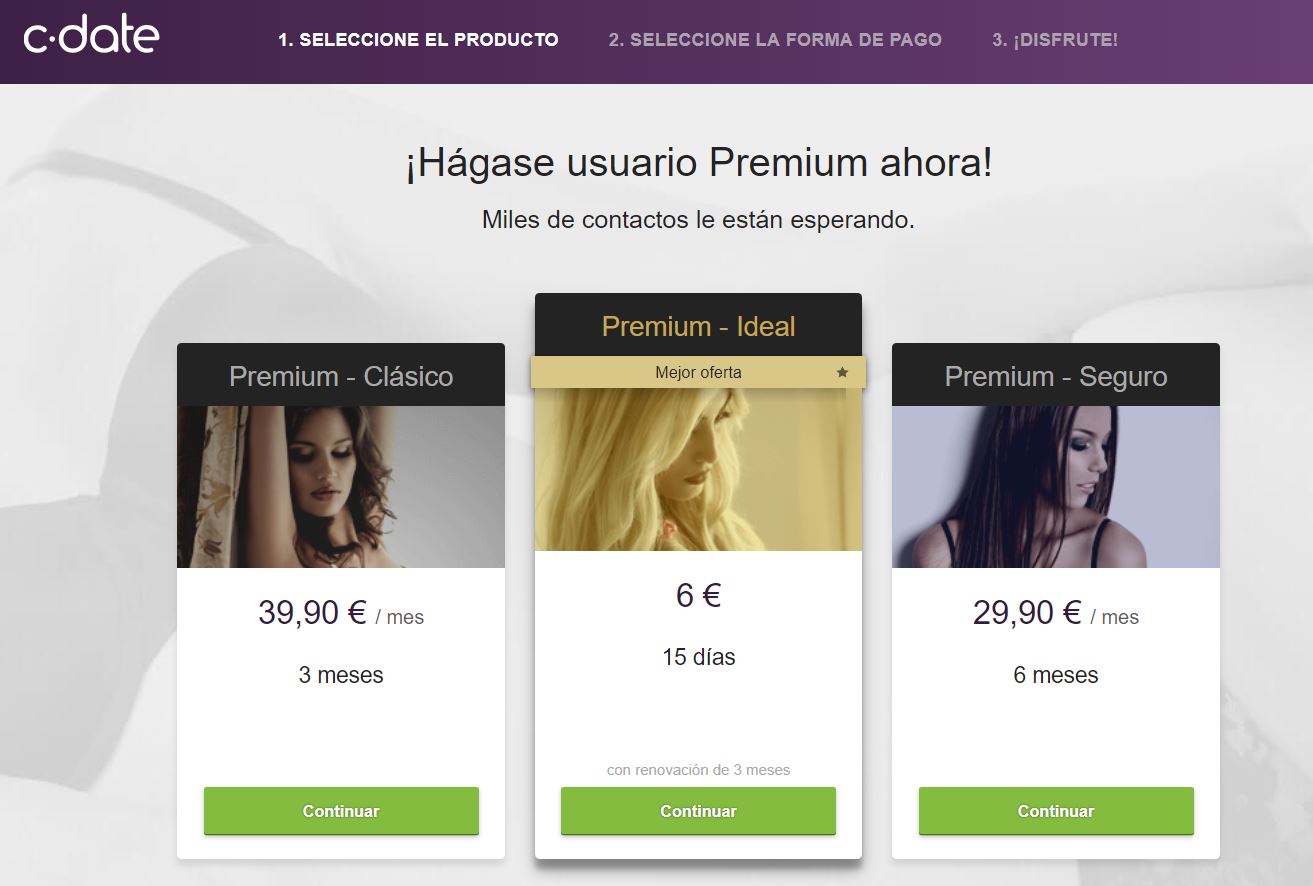Select the Premium - Ideal gold title
The height and width of the screenshot is (886, 1313).
(x=698, y=326)
